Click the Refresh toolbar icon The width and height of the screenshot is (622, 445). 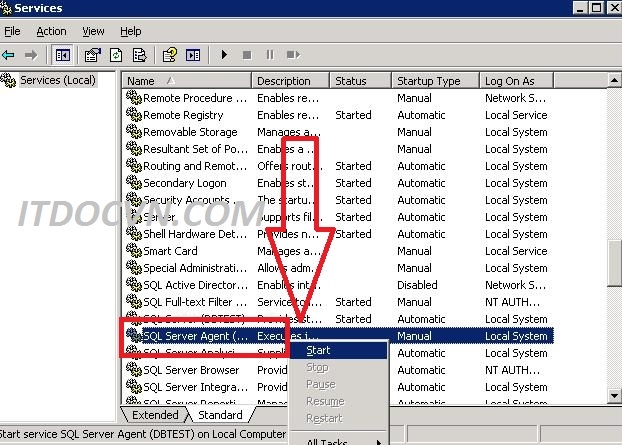pyautogui.click(x=116, y=55)
